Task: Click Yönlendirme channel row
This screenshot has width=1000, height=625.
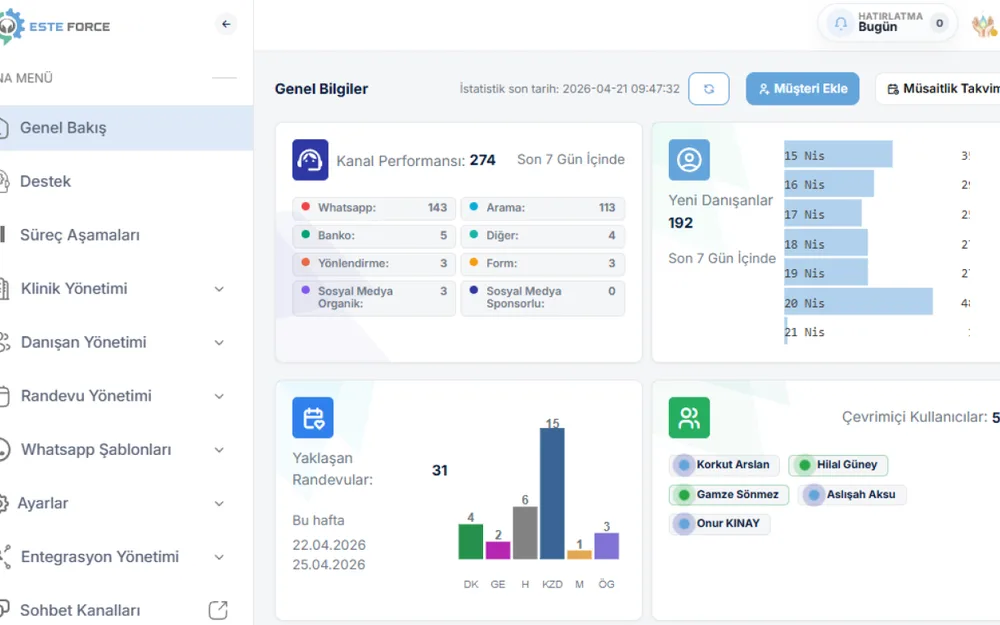Action: (374, 263)
